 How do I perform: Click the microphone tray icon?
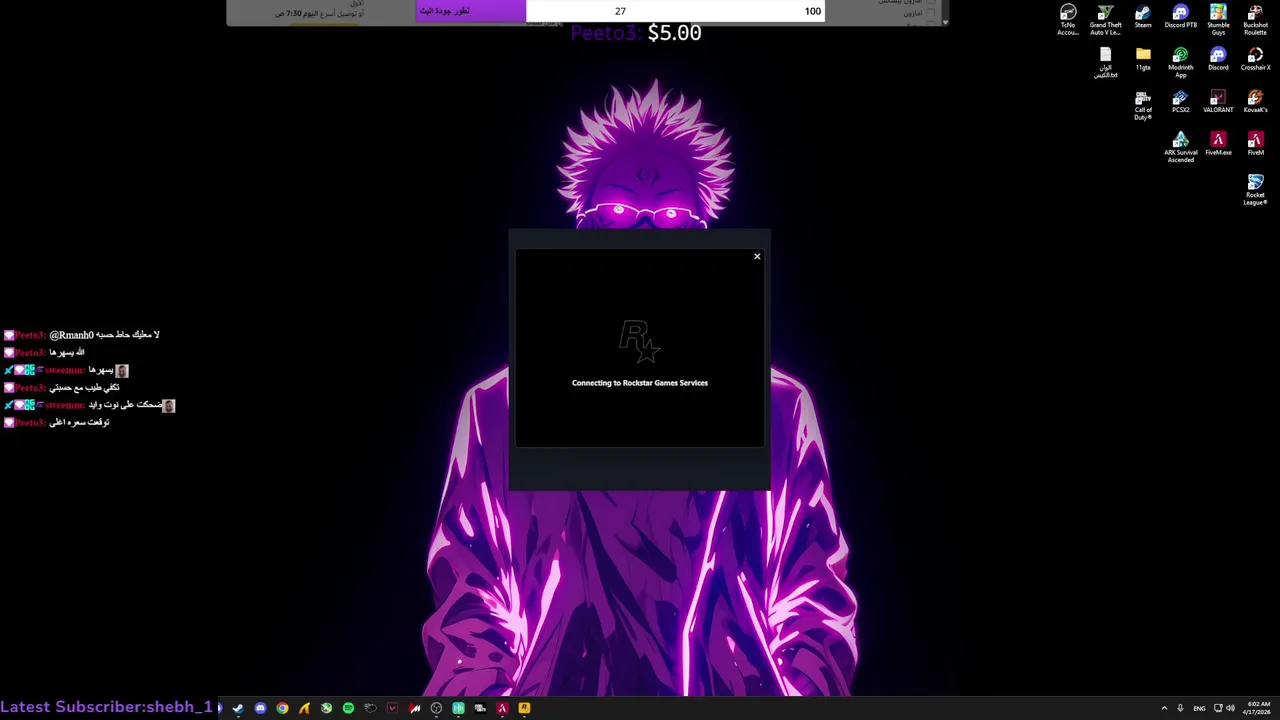[x=1181, y=708]
